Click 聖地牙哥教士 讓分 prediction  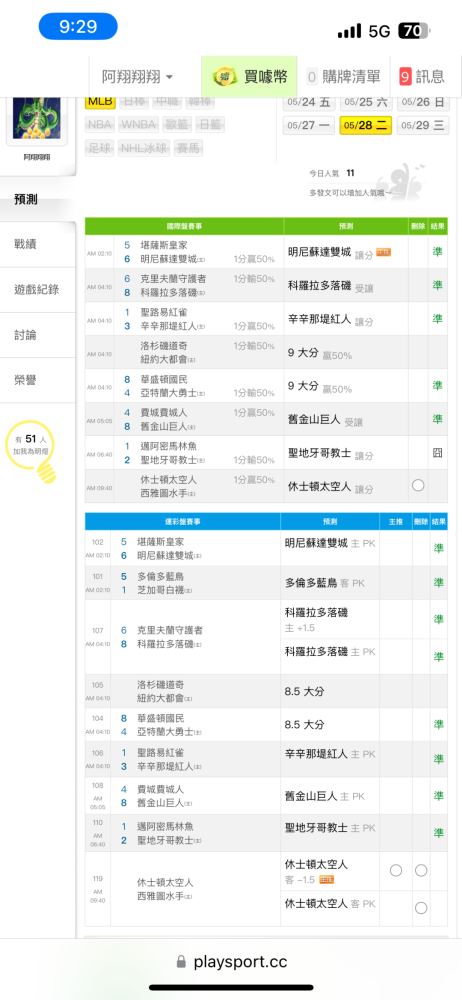pyautogui.click(x=331, y=453)
